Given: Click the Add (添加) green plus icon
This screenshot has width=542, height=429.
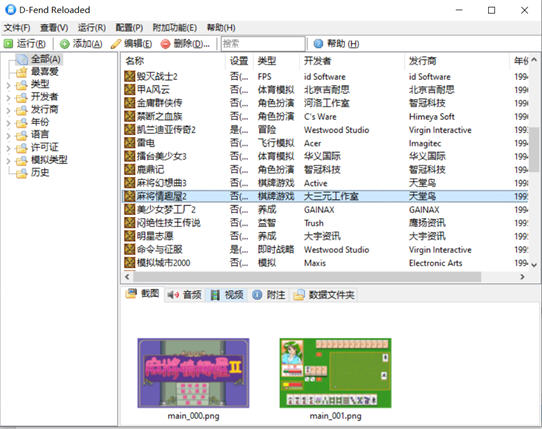Looking at the screenshot, I should click(65, 44).
